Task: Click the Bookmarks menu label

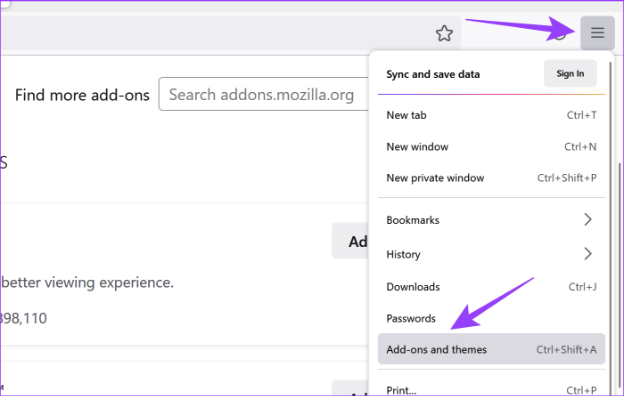Action: pyautogui.click(x=413, y=220)
